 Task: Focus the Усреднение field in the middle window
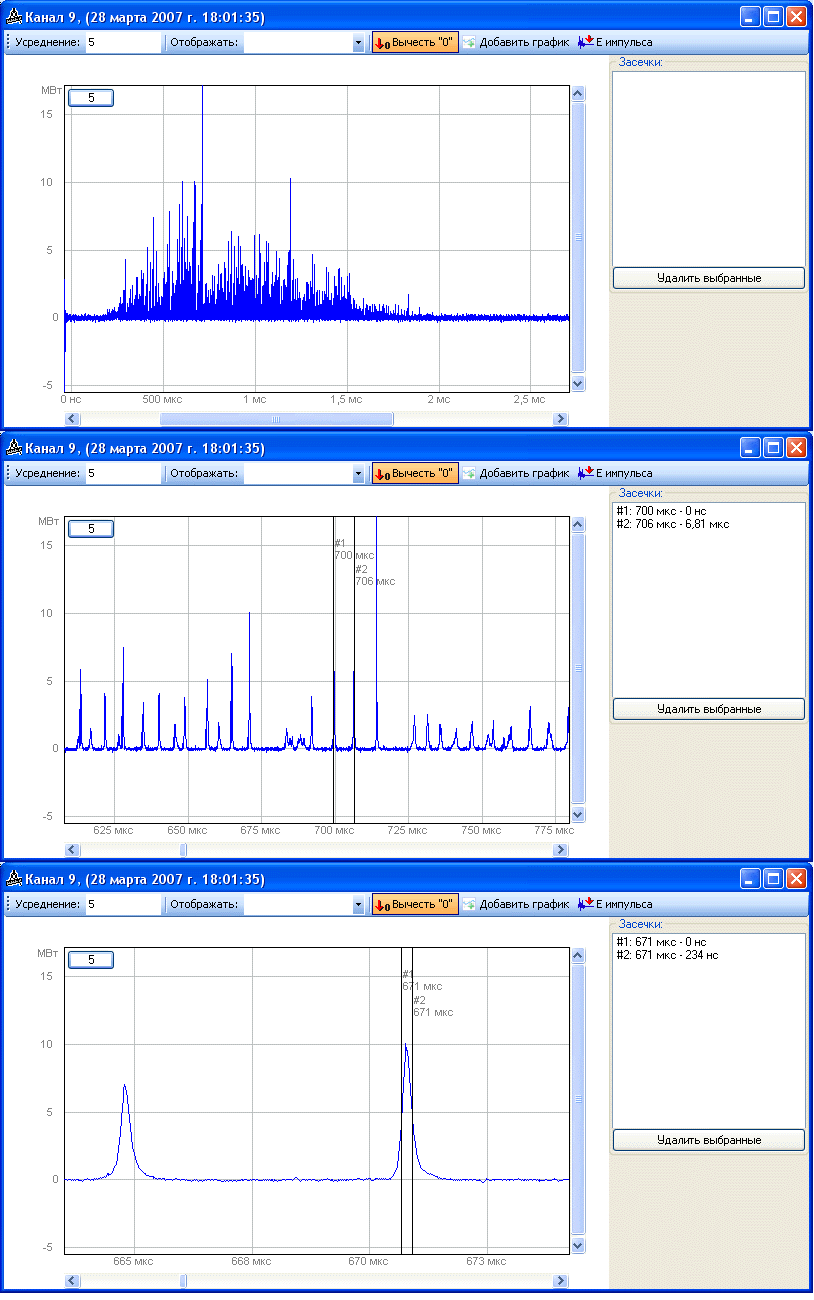[x=123, y=474]
